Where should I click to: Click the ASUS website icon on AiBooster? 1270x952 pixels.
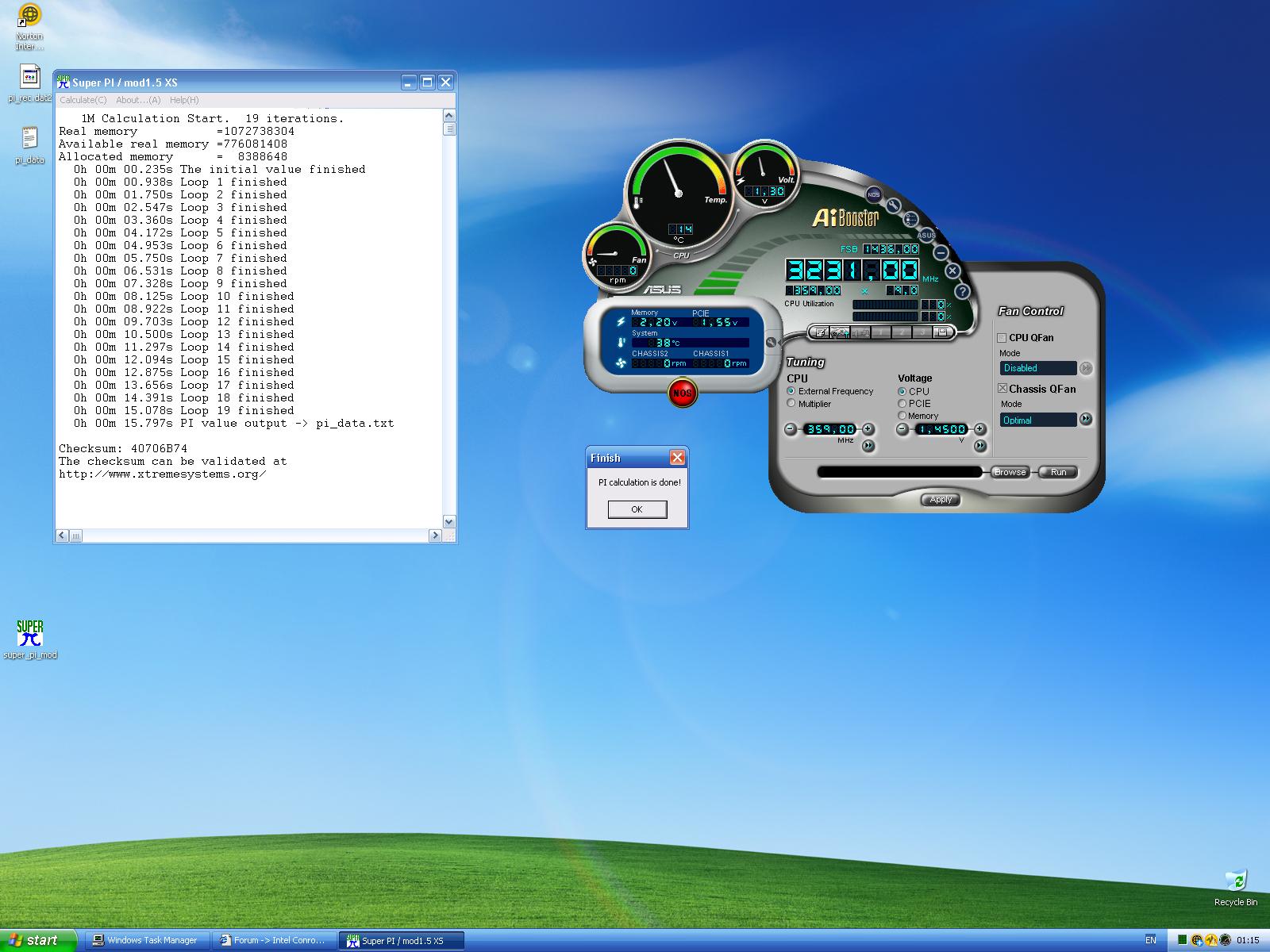[926, 235]
